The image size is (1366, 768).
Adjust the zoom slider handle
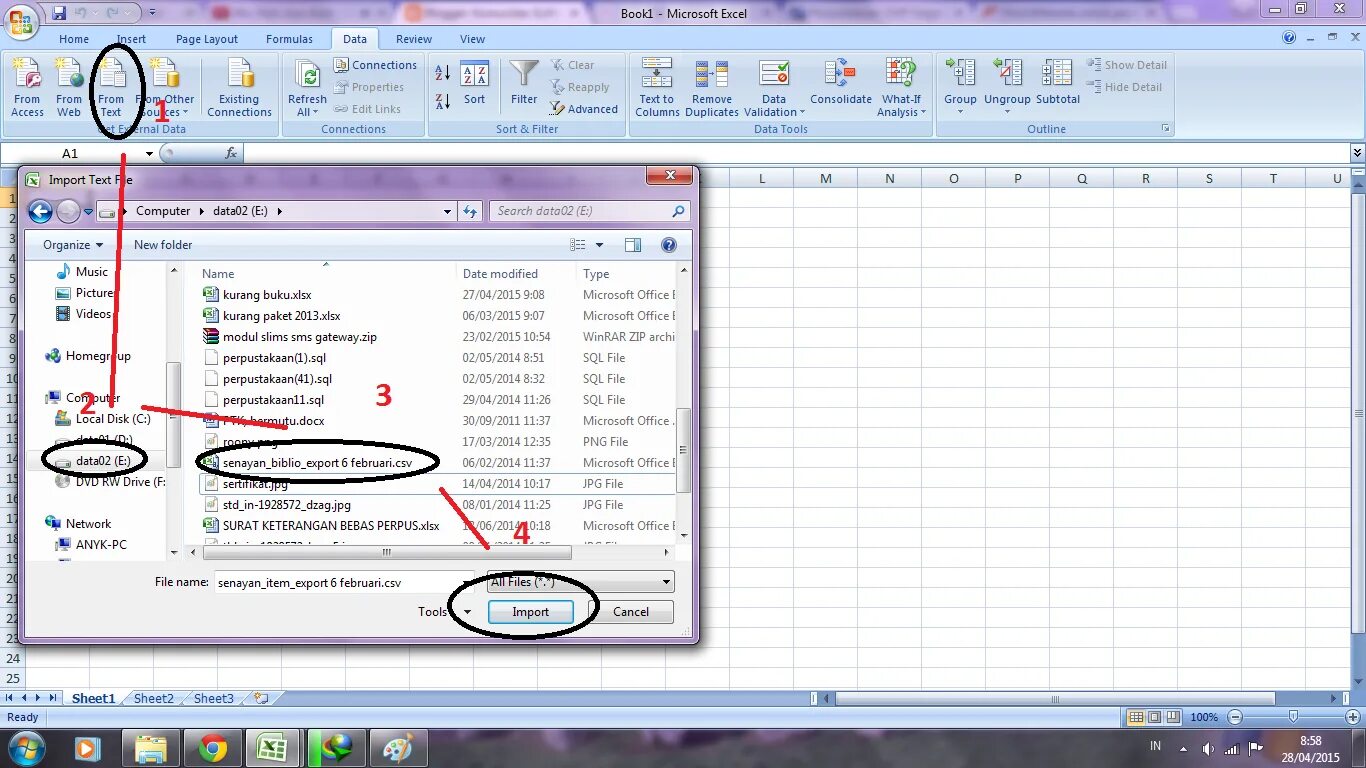tap(1294, 717)
